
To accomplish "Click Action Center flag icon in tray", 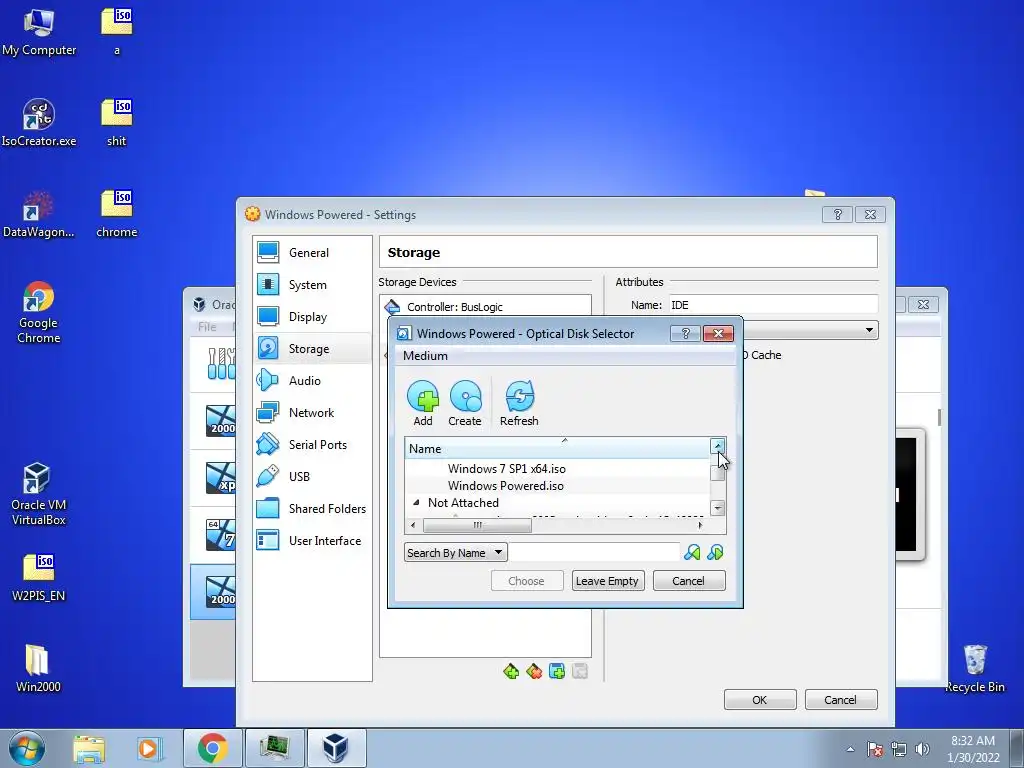I will (x=874, y=749).
